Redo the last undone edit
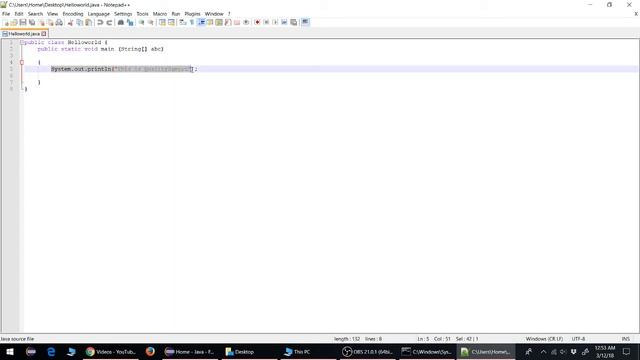640x360 pixels. (x=109, y=22)
